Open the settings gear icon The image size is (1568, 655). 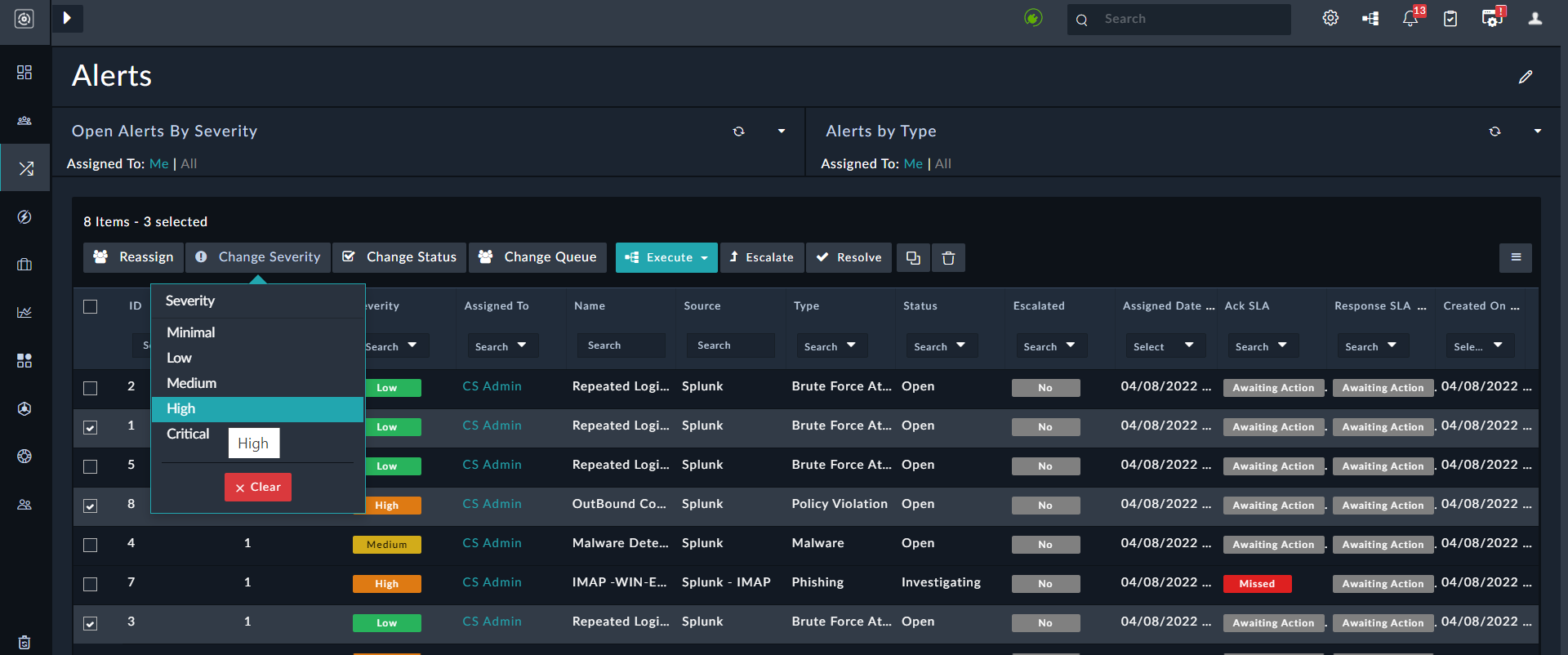(1330, 19)
